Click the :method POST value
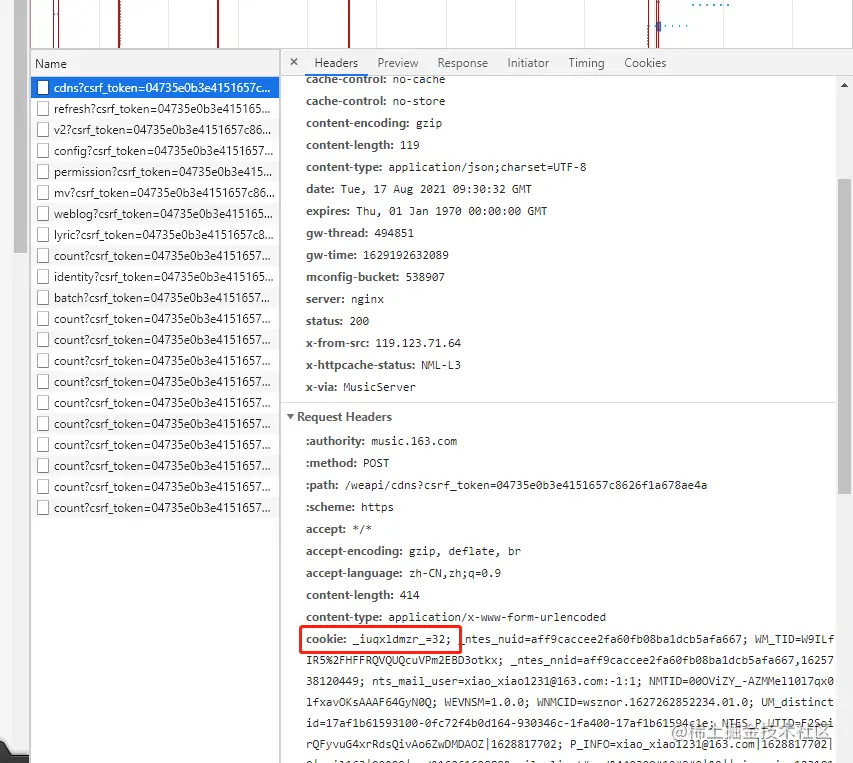This screenshot has height=763, width=853. point(376,463)
